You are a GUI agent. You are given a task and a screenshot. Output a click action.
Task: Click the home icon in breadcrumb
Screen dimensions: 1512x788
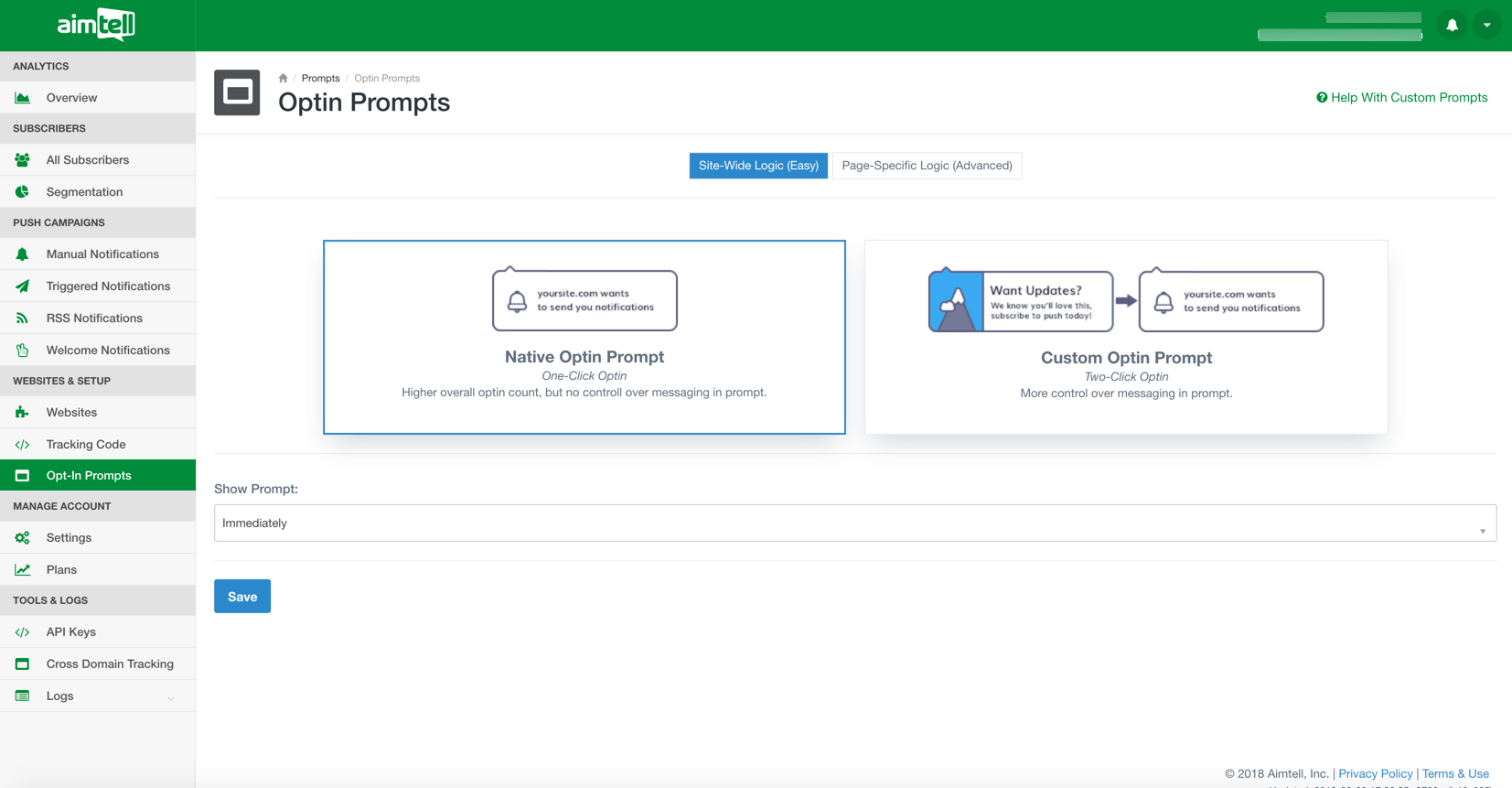coord(283,79)
